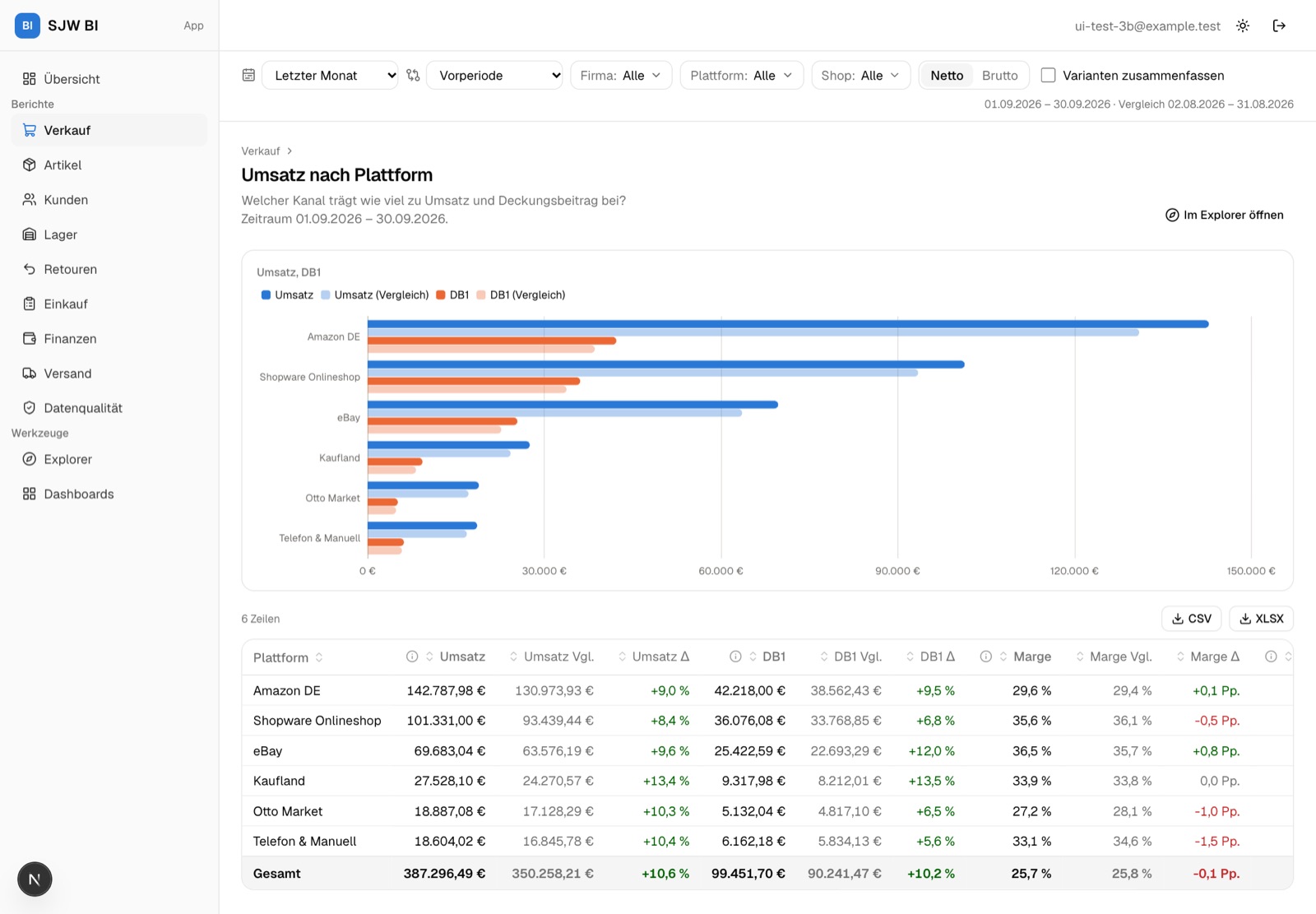Image resolution: width=1316 pixels, height=914 pixels.
Task: Click Im Explorer öffnen button
Action: (x=1224, y=215)
